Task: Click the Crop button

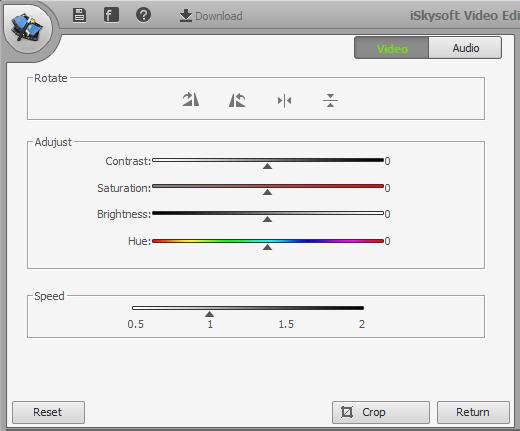Action: (x=381, y=412)
